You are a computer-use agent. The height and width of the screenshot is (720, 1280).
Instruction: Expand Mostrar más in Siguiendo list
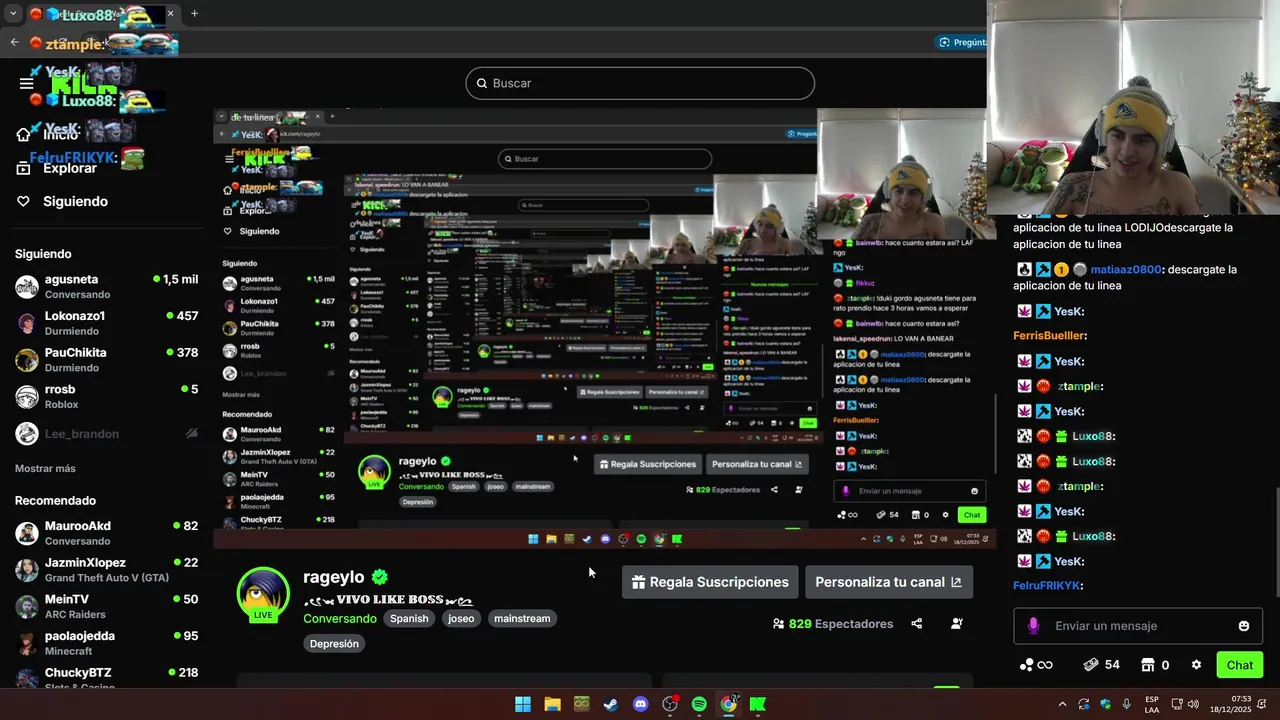pyautogui.click(x=45, y=468)
